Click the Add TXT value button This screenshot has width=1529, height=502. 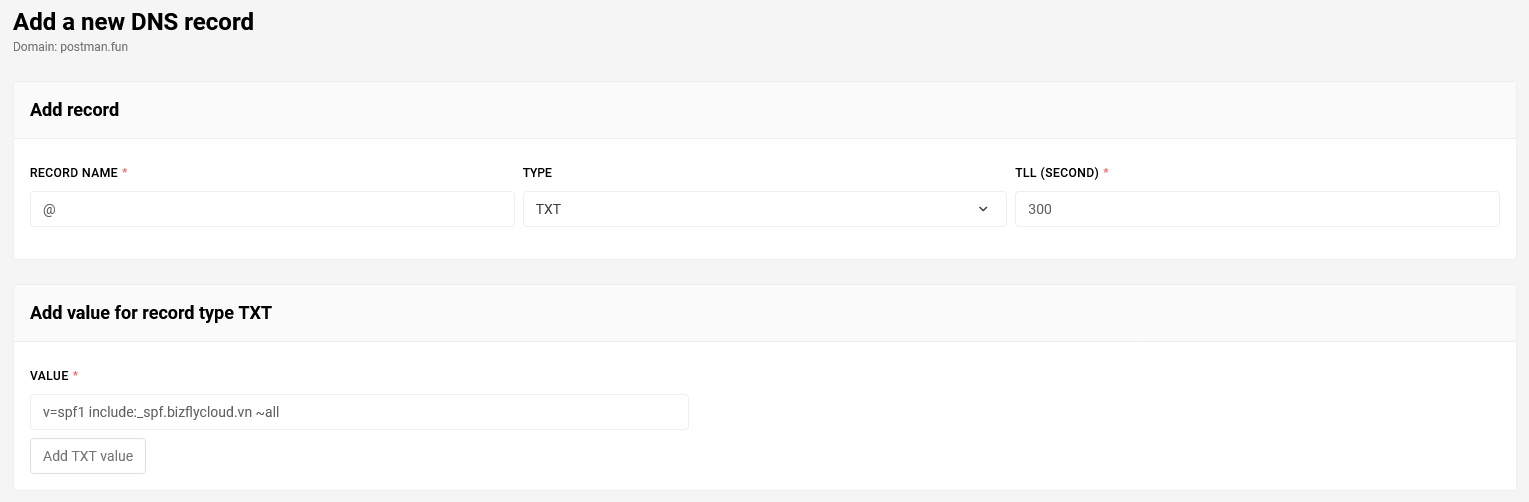point(88,456)
